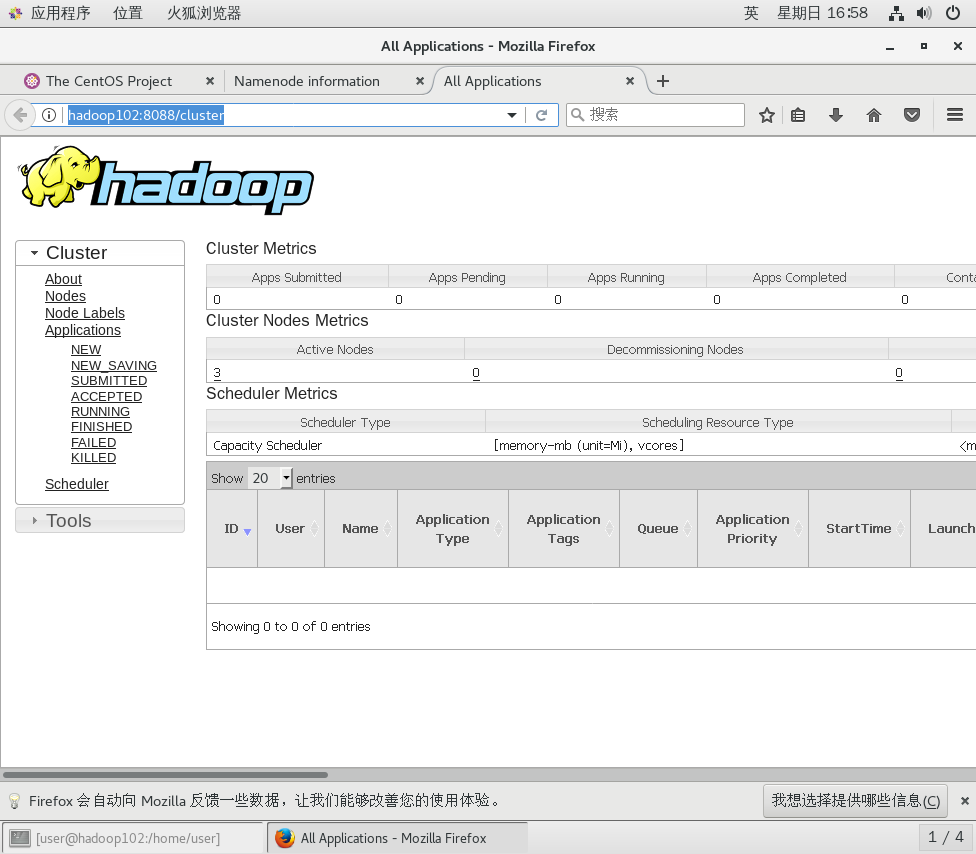Close The CentOS Project tab
Image resolution: width=976 pixels, height=854 pixels.
[x=210, y=81]
